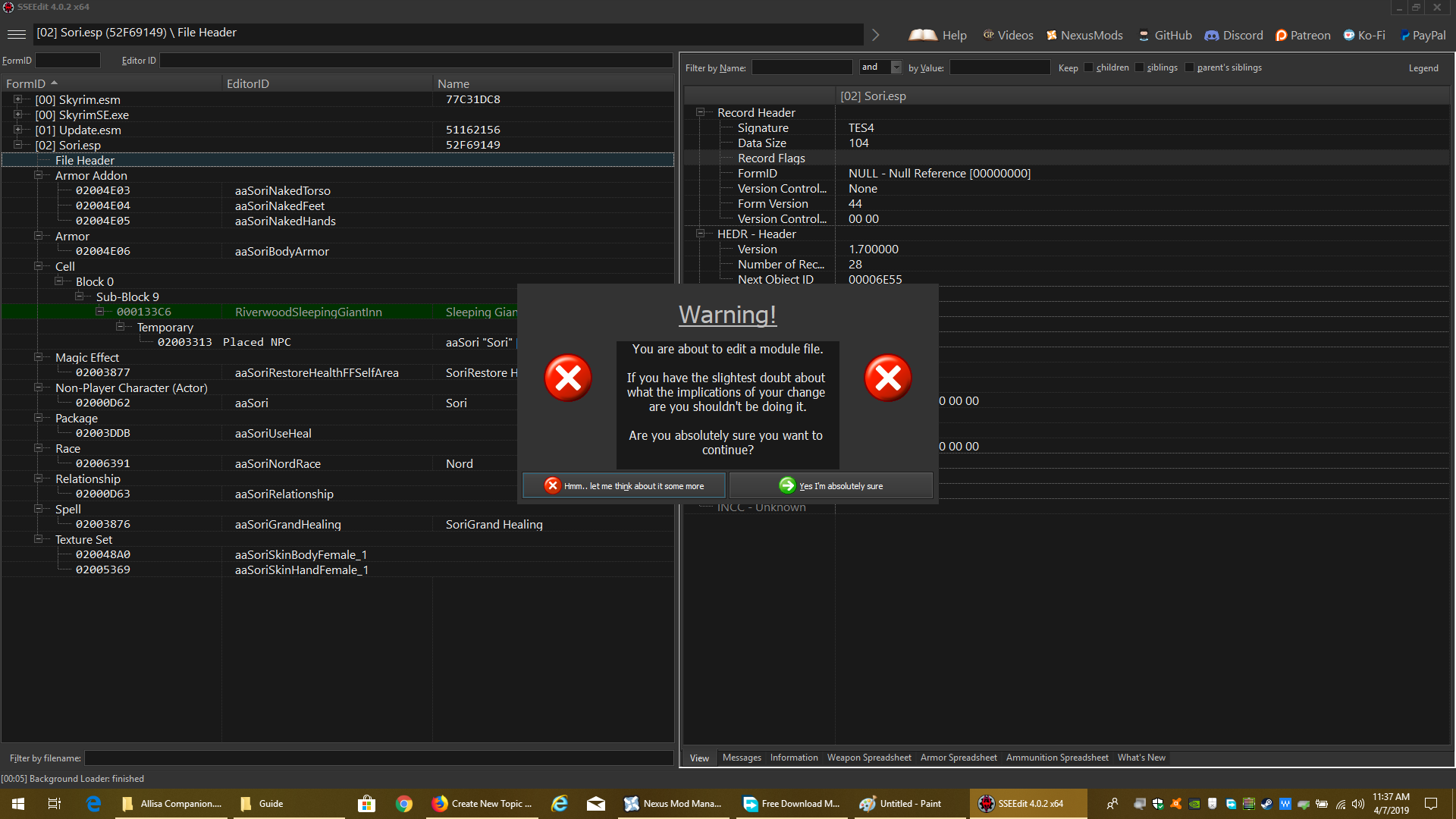This screenshot has height=819, width=1456.
Task: Open the PayPal link
Action: (x=1423, y=35)
